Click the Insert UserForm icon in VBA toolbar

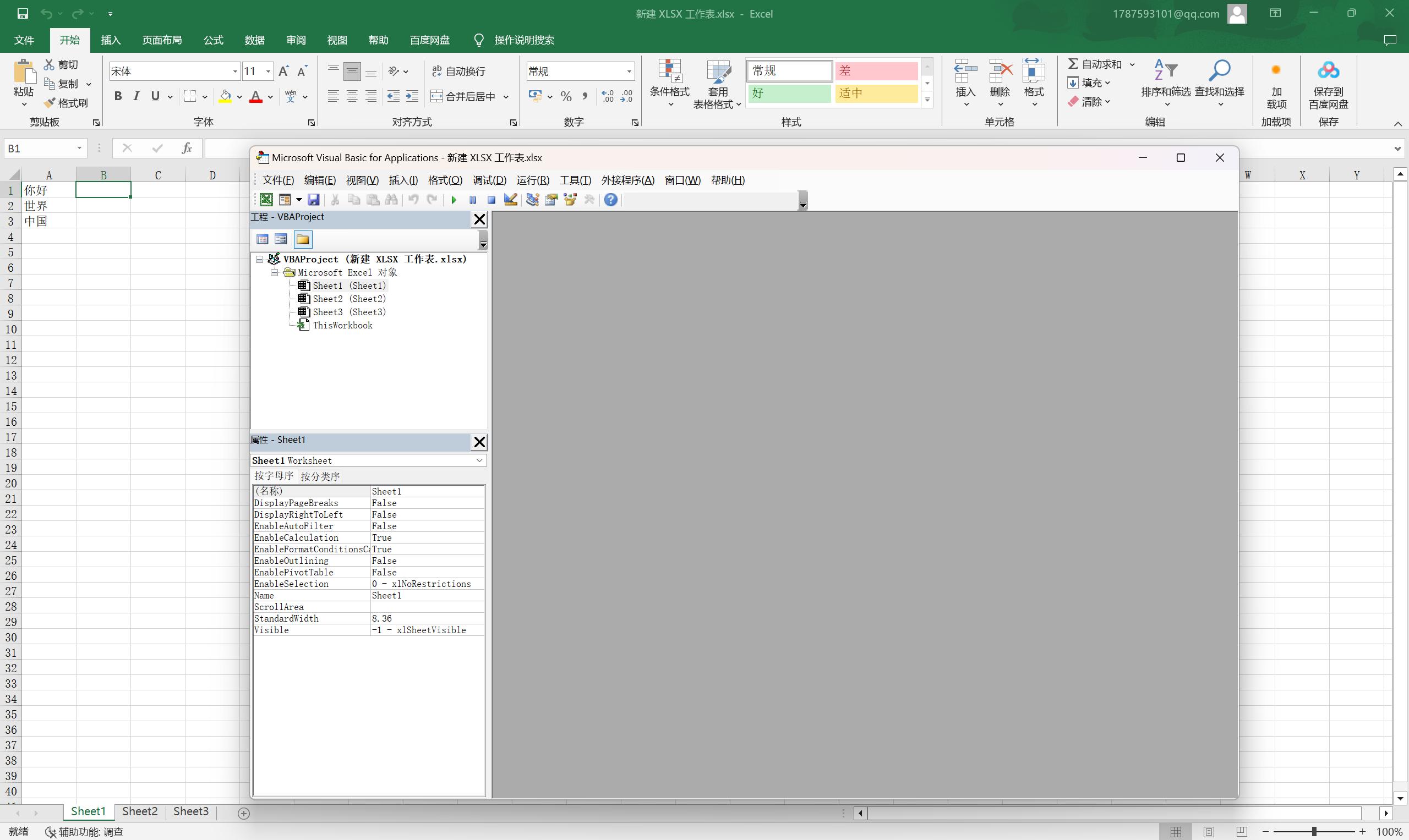(x=285, y=200)
